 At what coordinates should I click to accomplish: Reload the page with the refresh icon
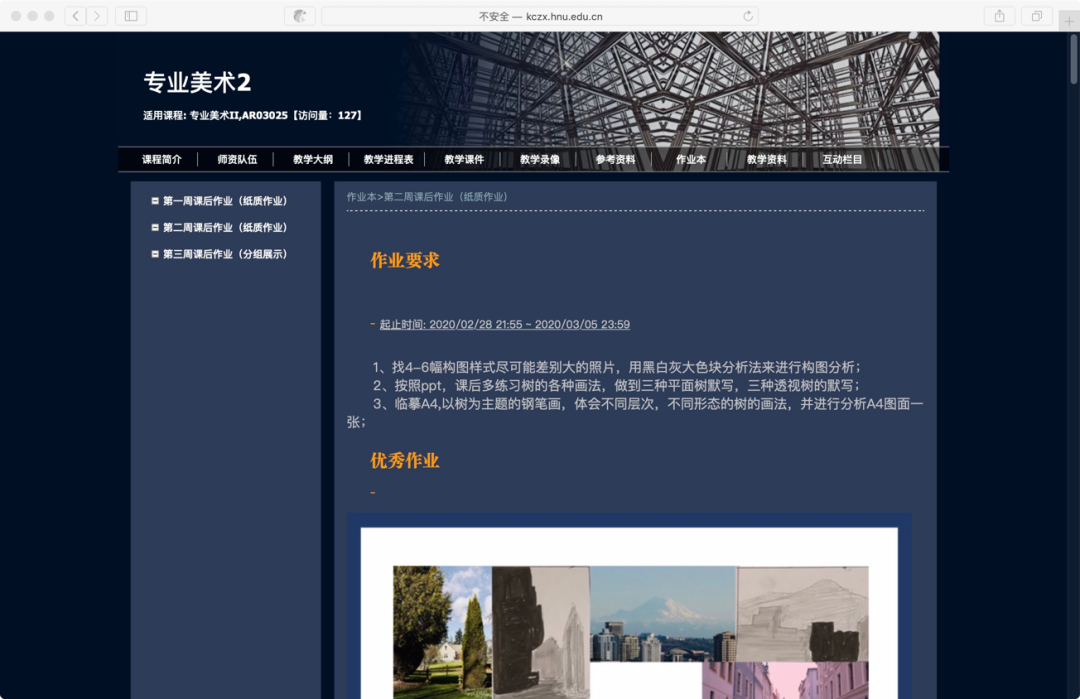click(x=747, y=16)
